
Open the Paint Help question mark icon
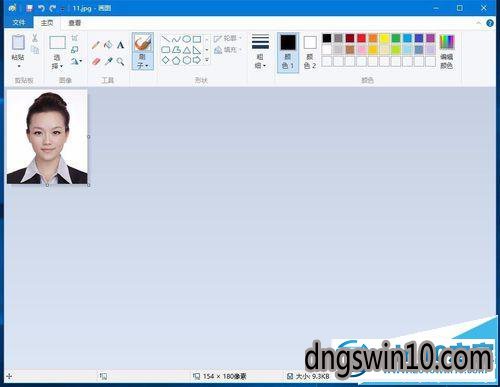(x=490, y=23)
